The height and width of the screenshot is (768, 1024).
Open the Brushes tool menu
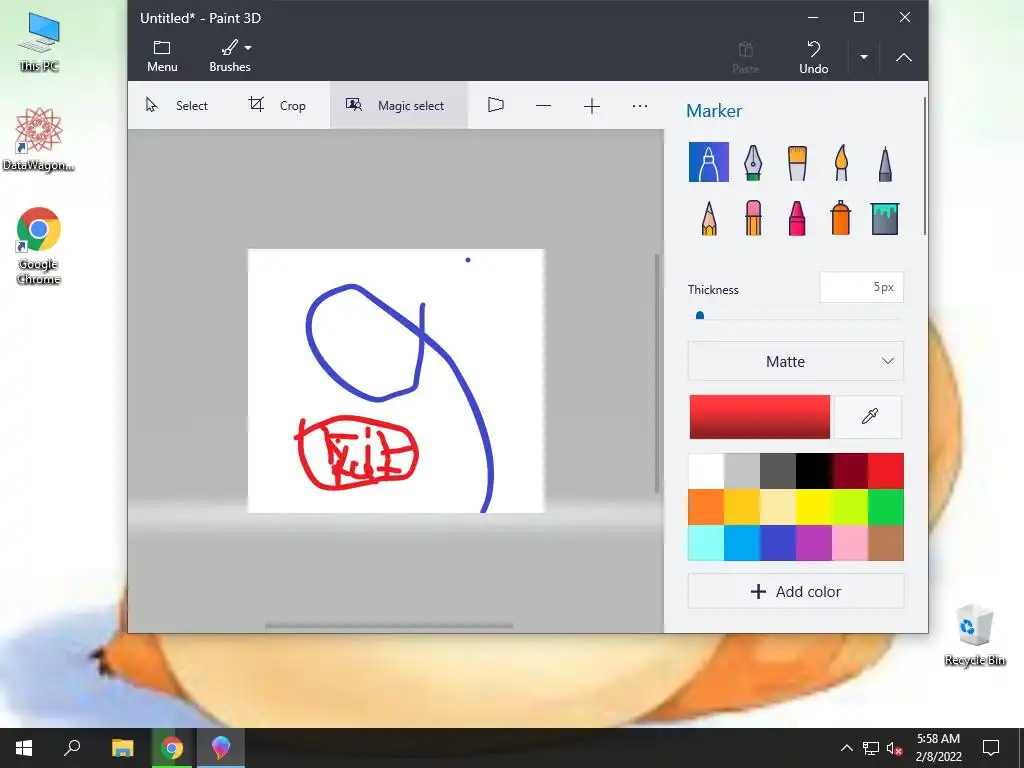point(230,56)
